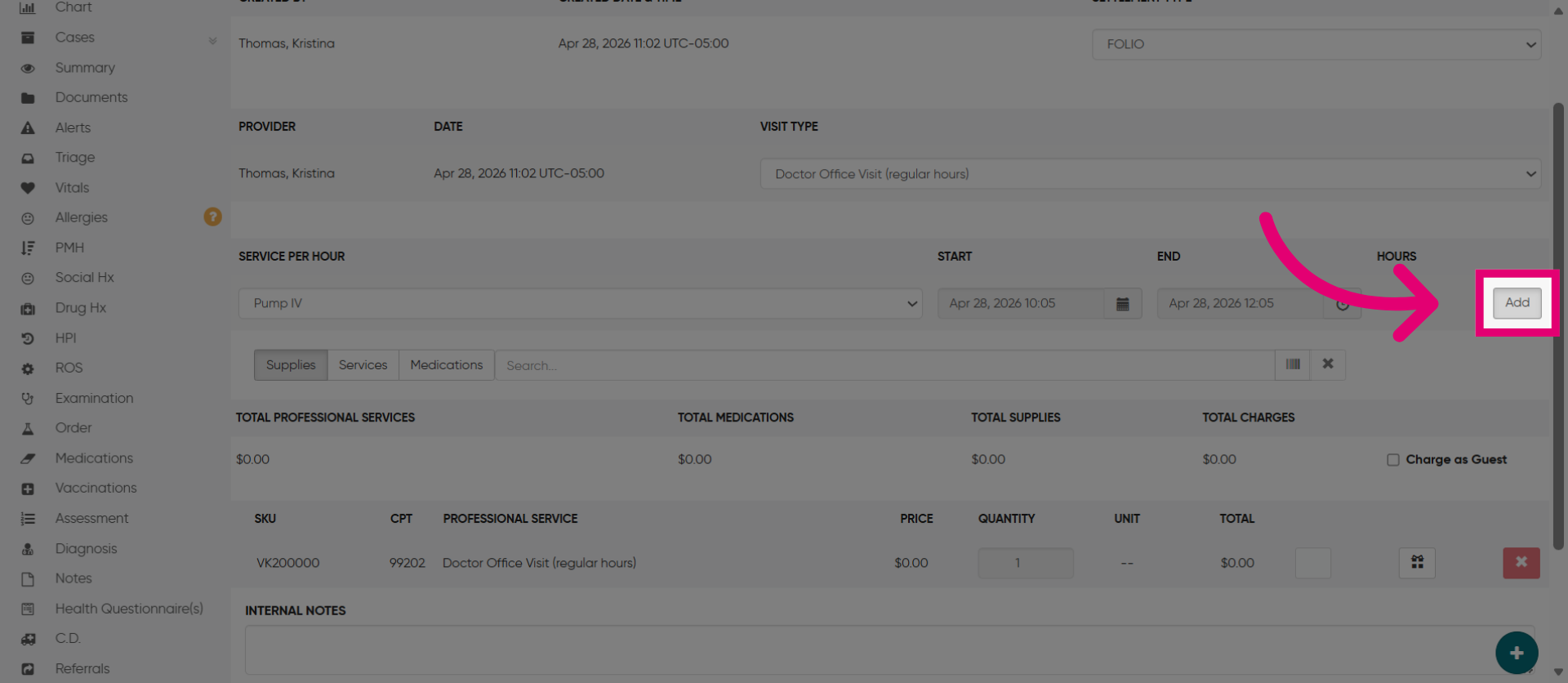Click the Referrals arrow icon
The image size is (1568, 683).
tap(27, 669)
